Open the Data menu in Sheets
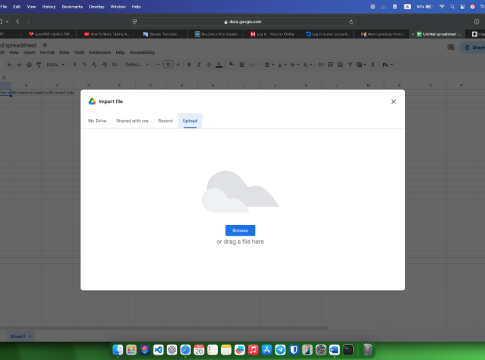The image size is (485, 360). coord(64,52)
